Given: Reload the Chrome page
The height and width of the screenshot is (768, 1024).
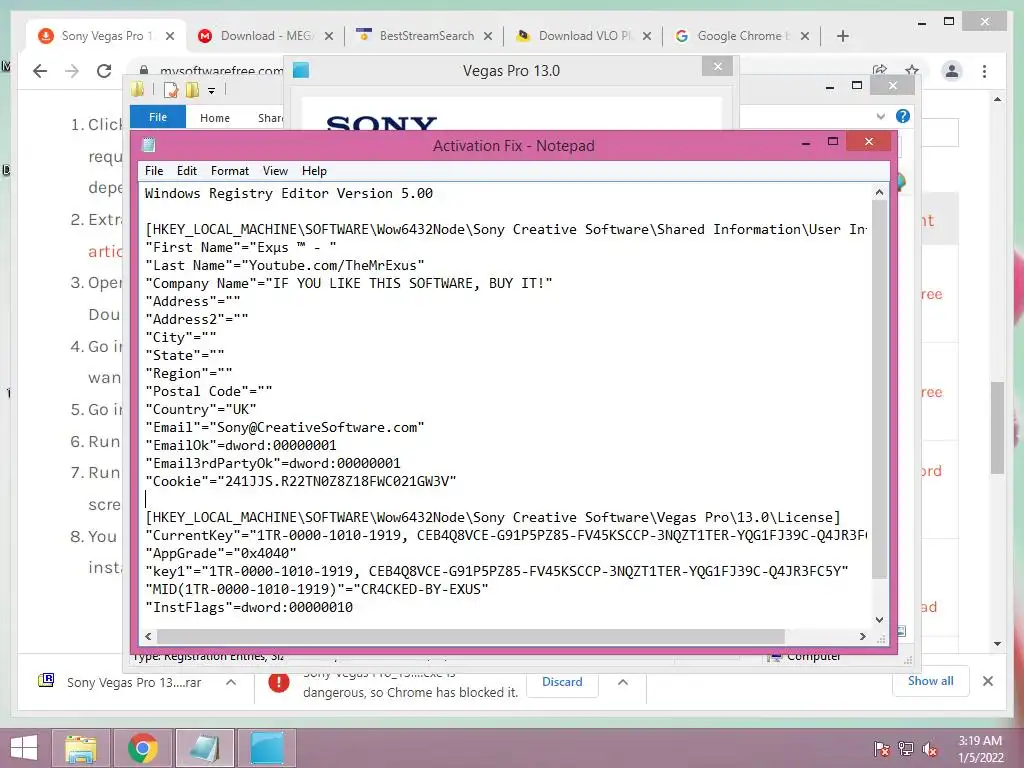Looking at the screenshot, I should click(x=104, y=71).
